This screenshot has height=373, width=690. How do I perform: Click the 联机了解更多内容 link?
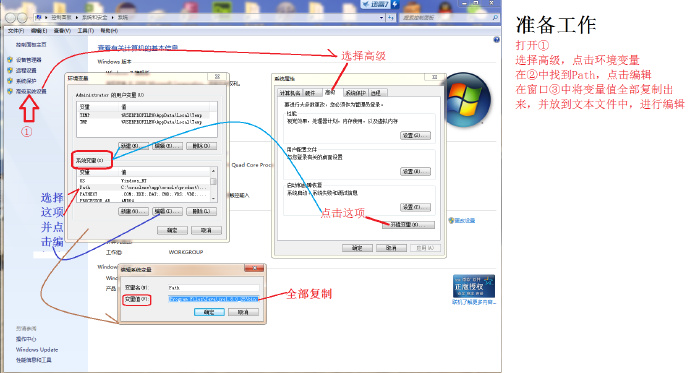(x=474, y=302)
